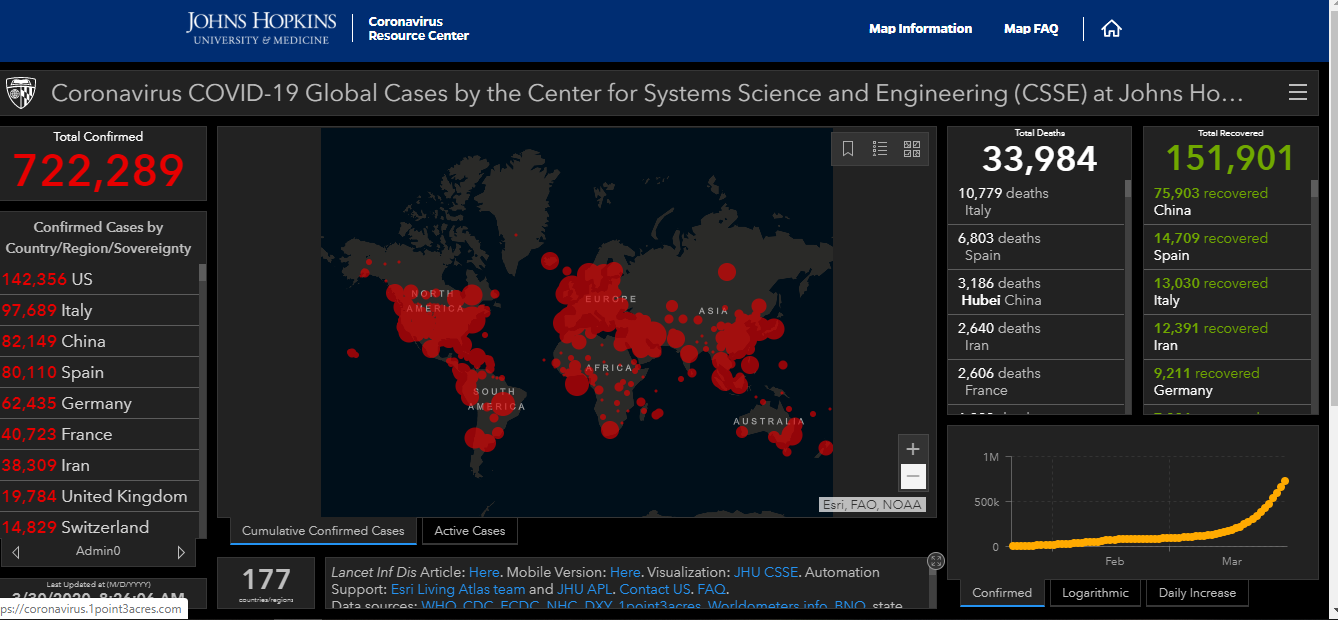Click the '9,211 recovered Germany' entry

(x=1227, y=382)
